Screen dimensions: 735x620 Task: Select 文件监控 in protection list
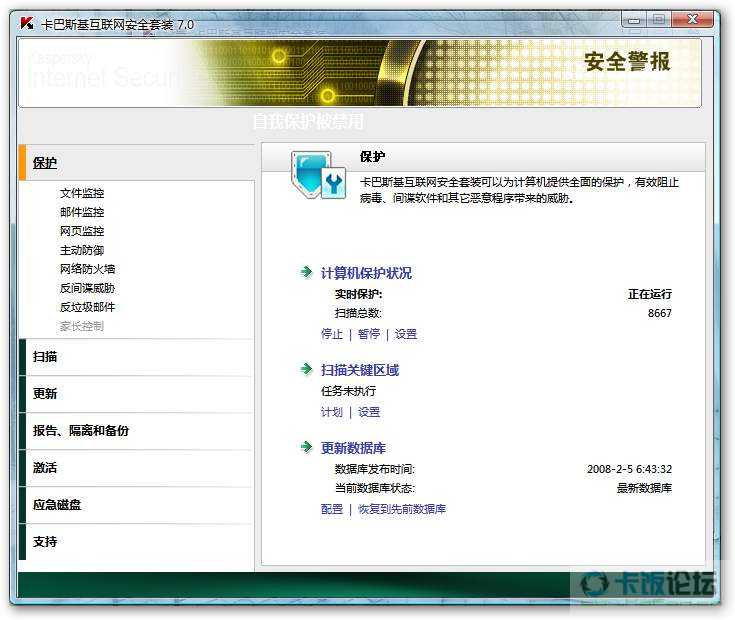click(x=82, y=193)
